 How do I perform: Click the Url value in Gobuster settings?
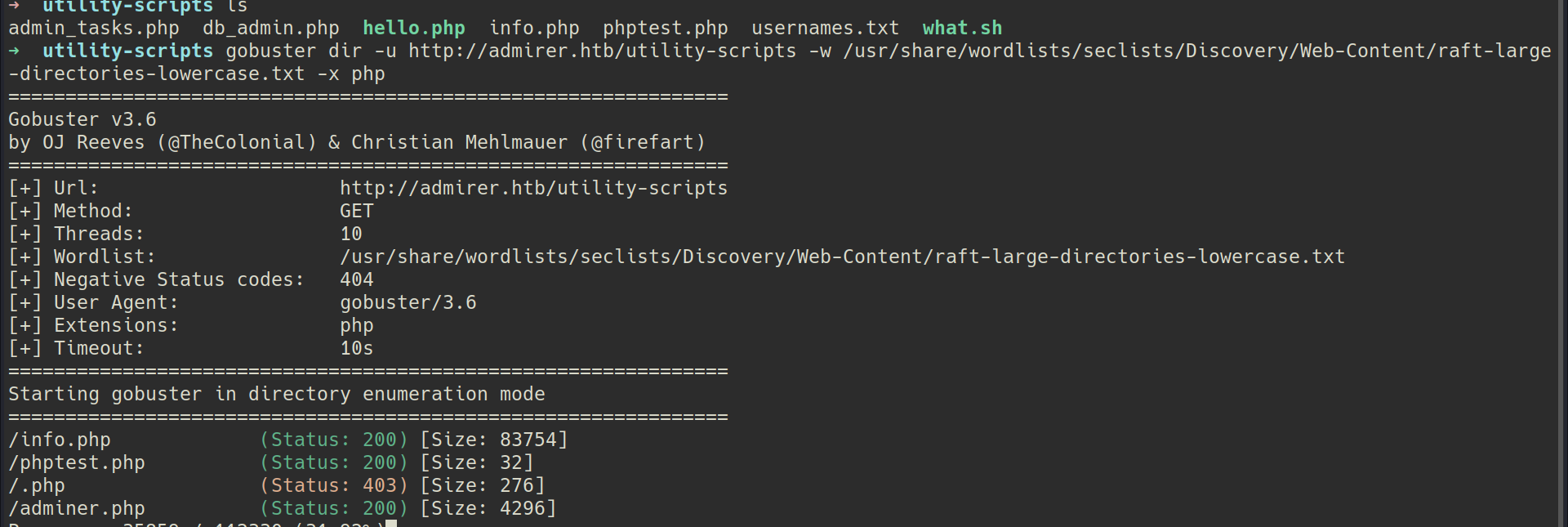pos(533,189)
